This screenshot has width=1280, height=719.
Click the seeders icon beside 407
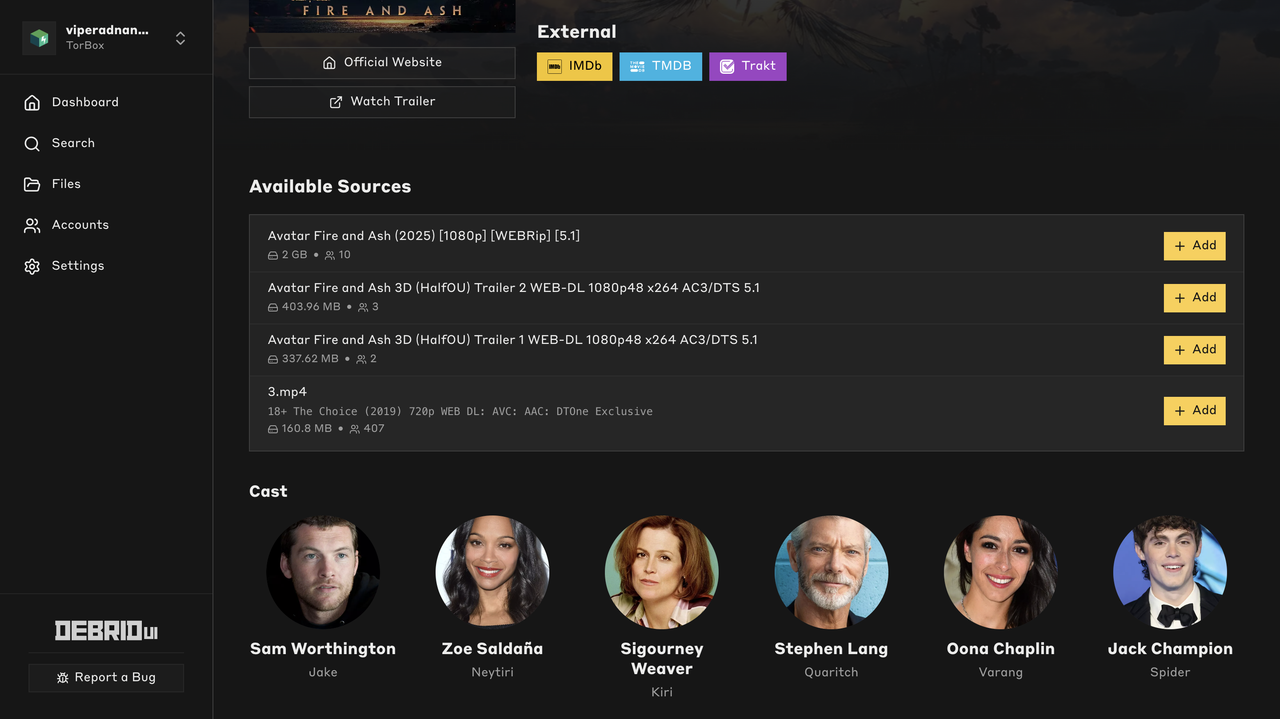tap(354, 429)
